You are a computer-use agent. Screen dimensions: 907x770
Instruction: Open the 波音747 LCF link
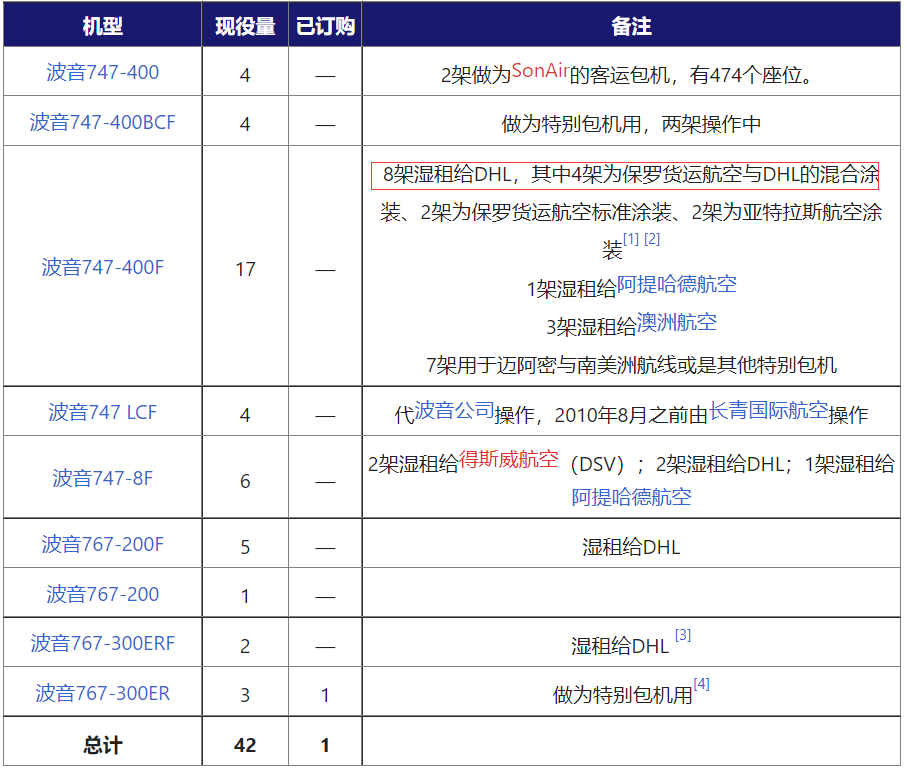coord(102,412)
